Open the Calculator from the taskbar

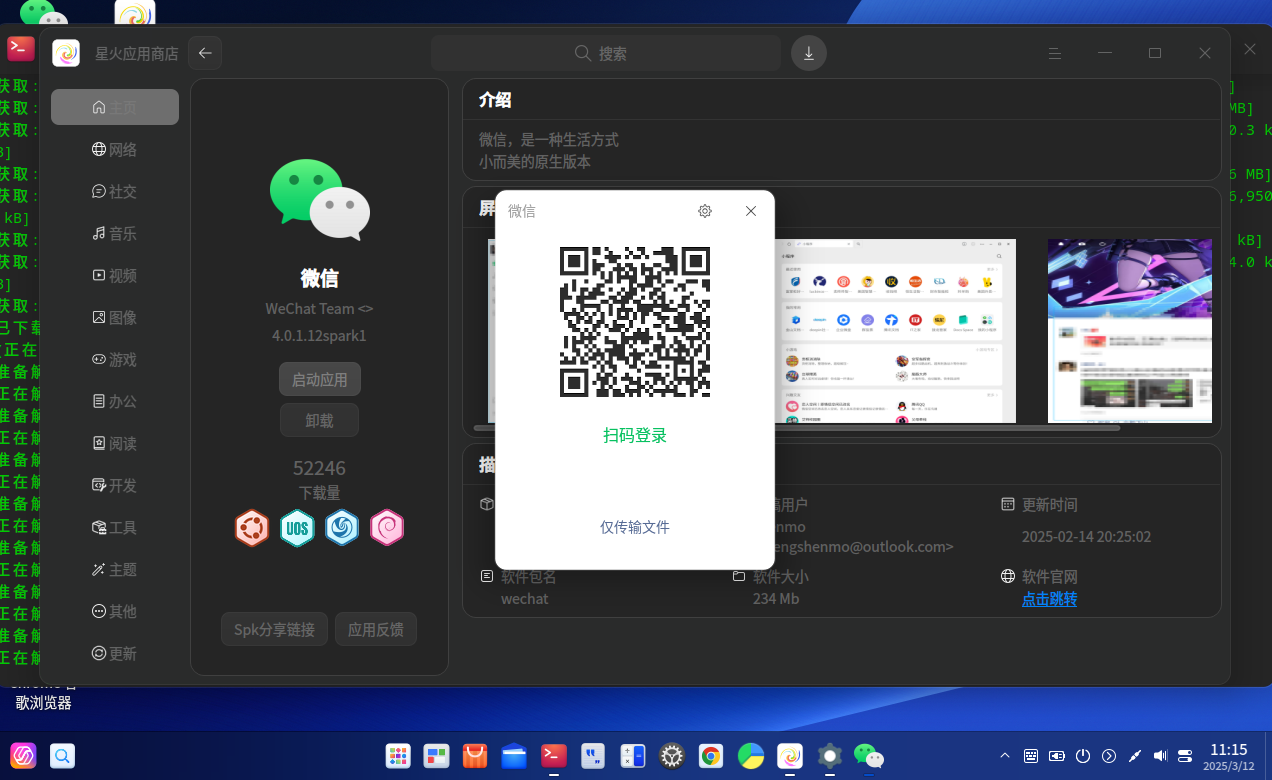click(x=633, y=756)
